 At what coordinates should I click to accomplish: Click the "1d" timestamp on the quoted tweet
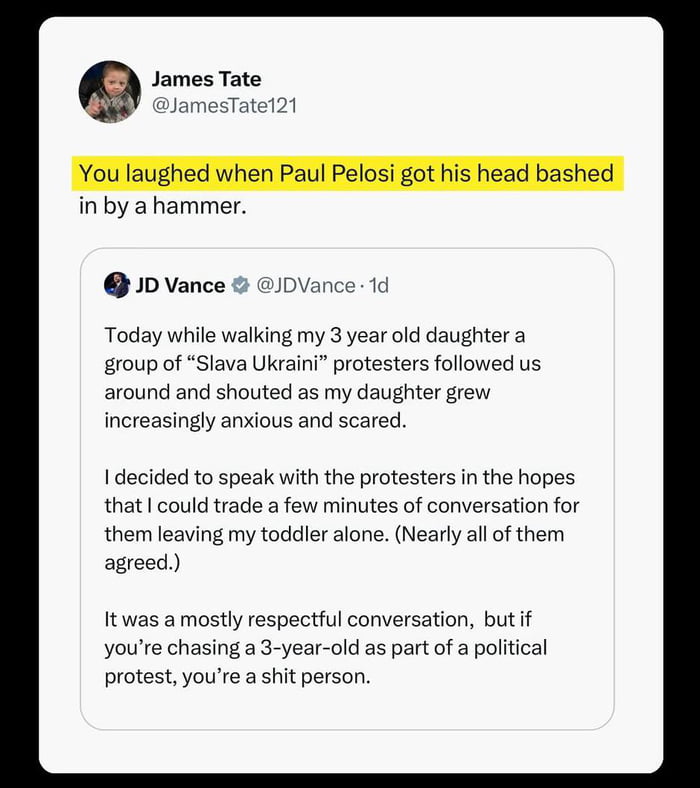tap(379, 285)
